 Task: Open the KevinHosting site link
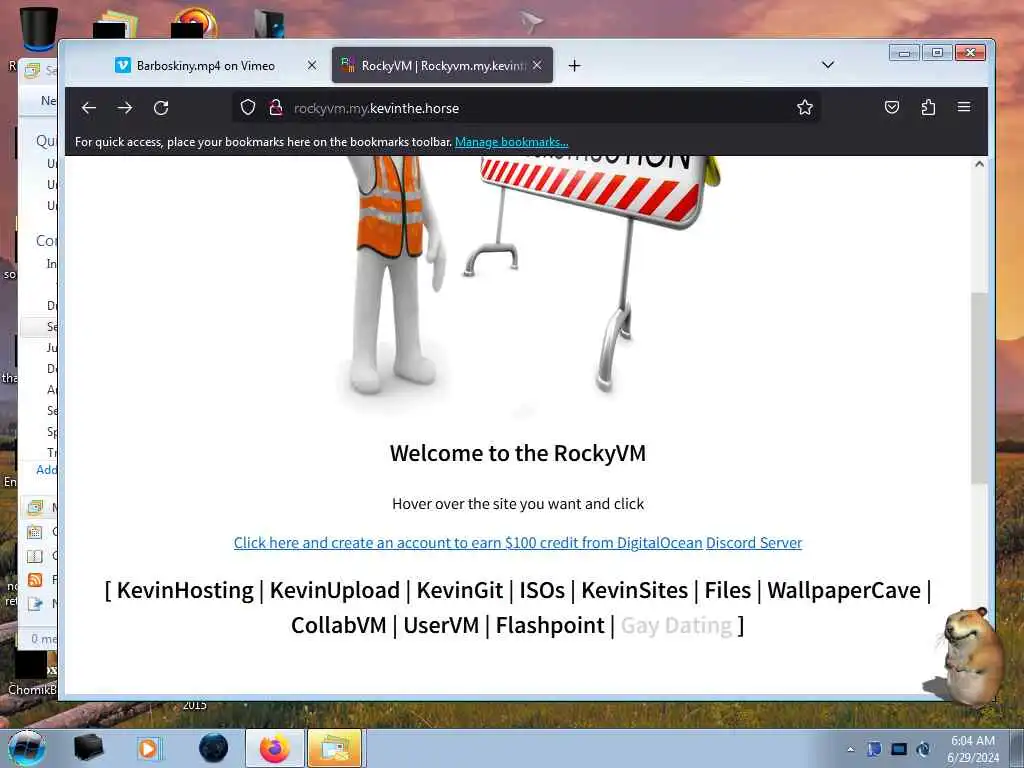tap(185, 590)
